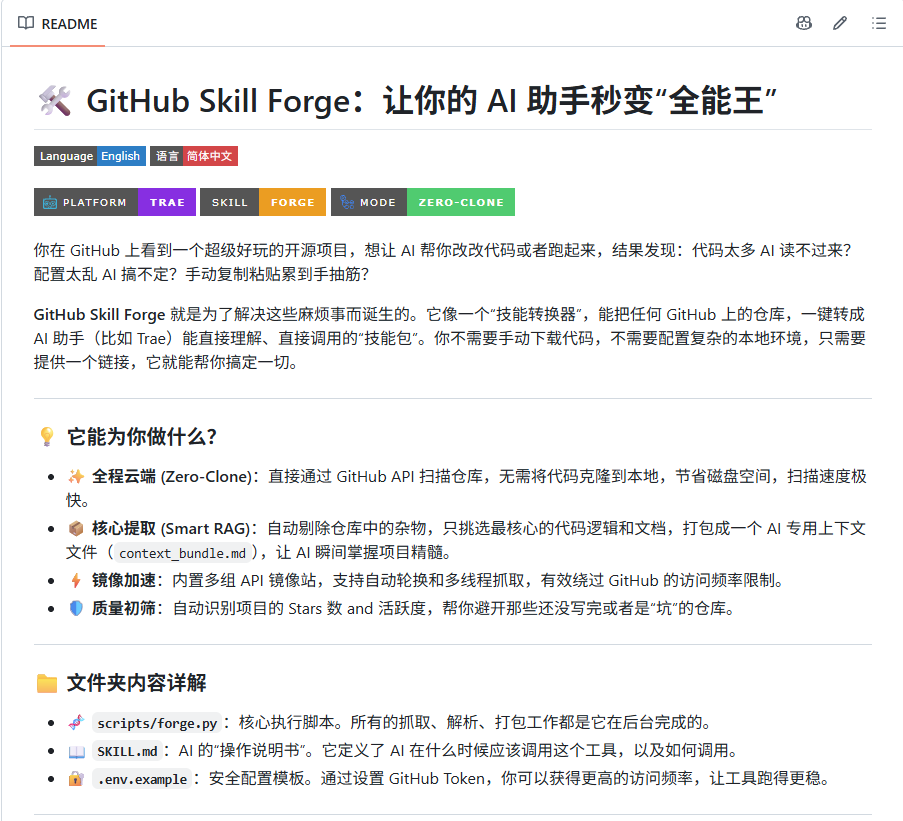The width and height of the screenshot is (903, 821).
Task: Click bold GitHub Skill Forge in second paragraph
Action: 100,314
